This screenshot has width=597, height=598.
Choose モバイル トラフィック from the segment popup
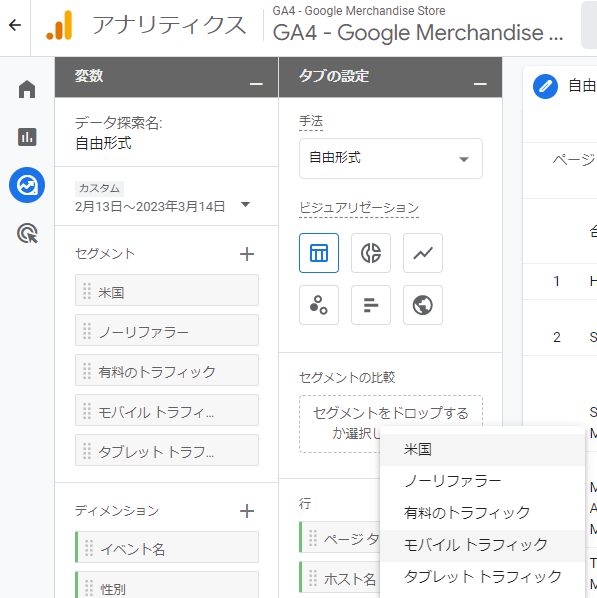point(482,545)
